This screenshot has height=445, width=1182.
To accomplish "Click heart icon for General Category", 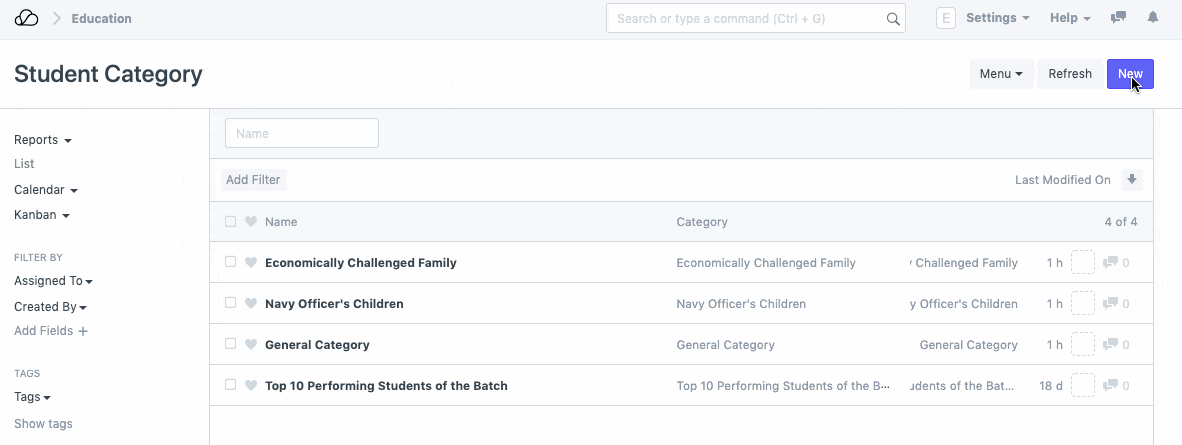I will point(251,345).
